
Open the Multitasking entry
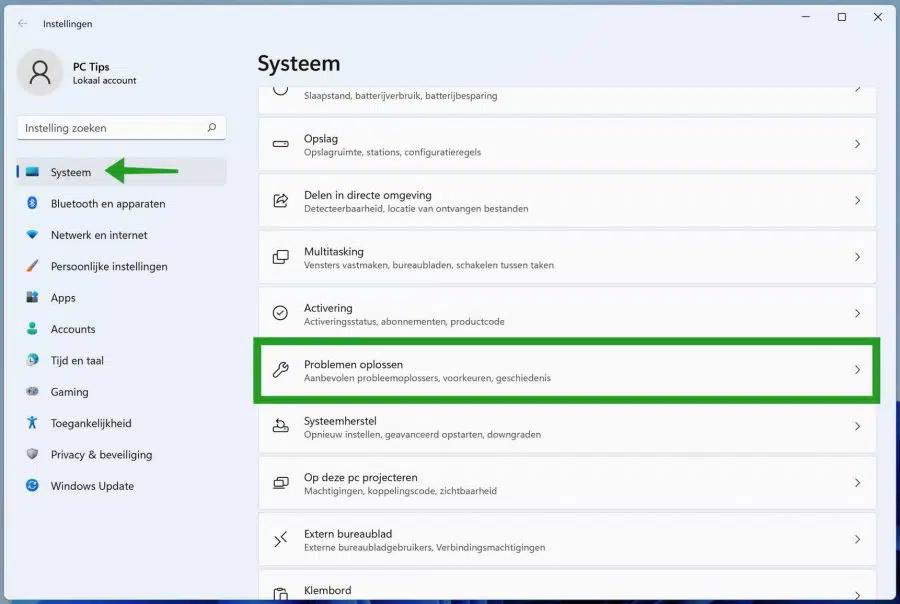[x=567, y=257]
